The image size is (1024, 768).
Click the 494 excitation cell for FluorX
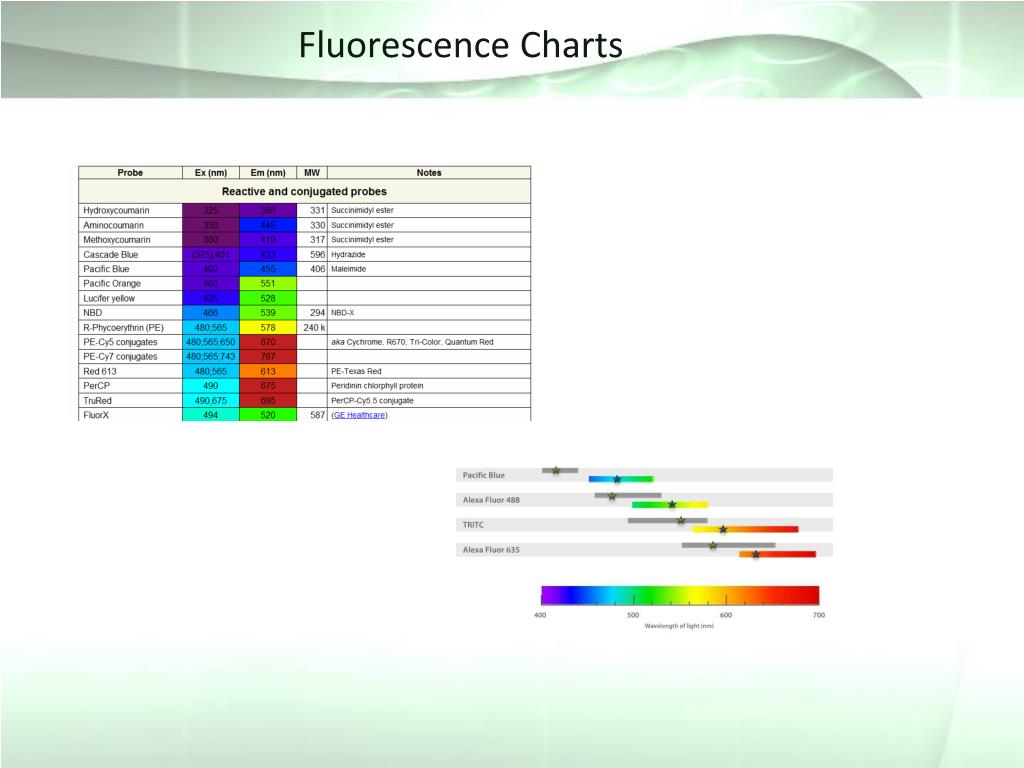tap(211, 415)
